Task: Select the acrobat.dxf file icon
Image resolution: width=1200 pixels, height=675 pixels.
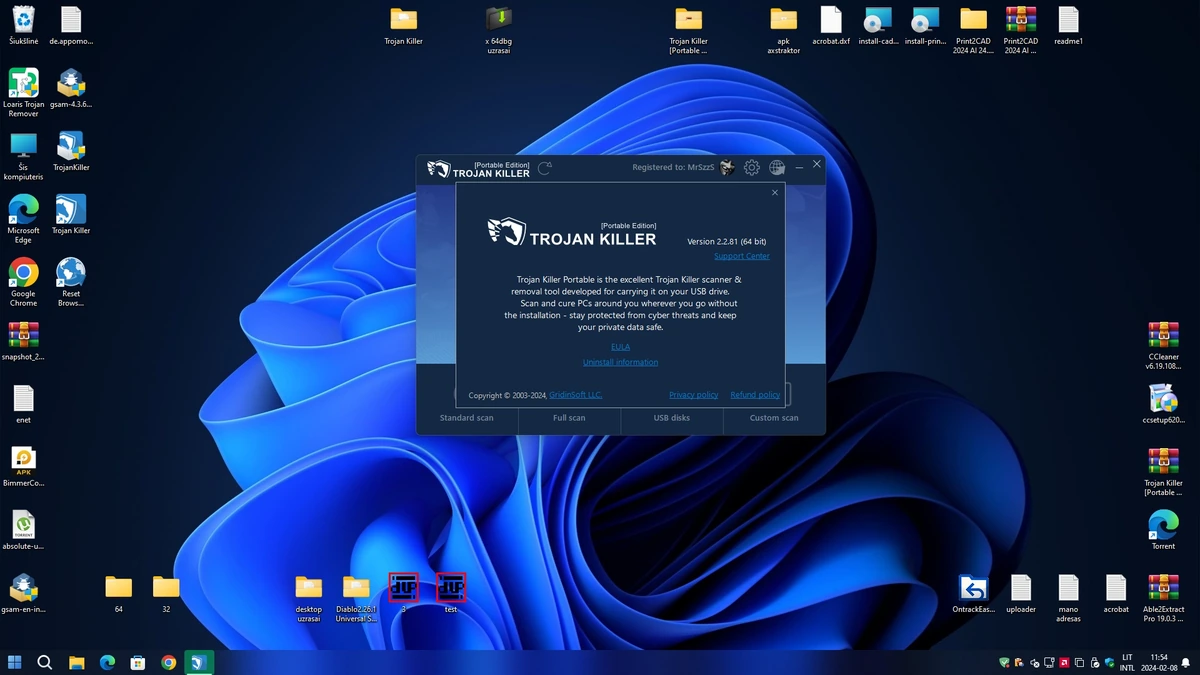Action: (831, 26)
